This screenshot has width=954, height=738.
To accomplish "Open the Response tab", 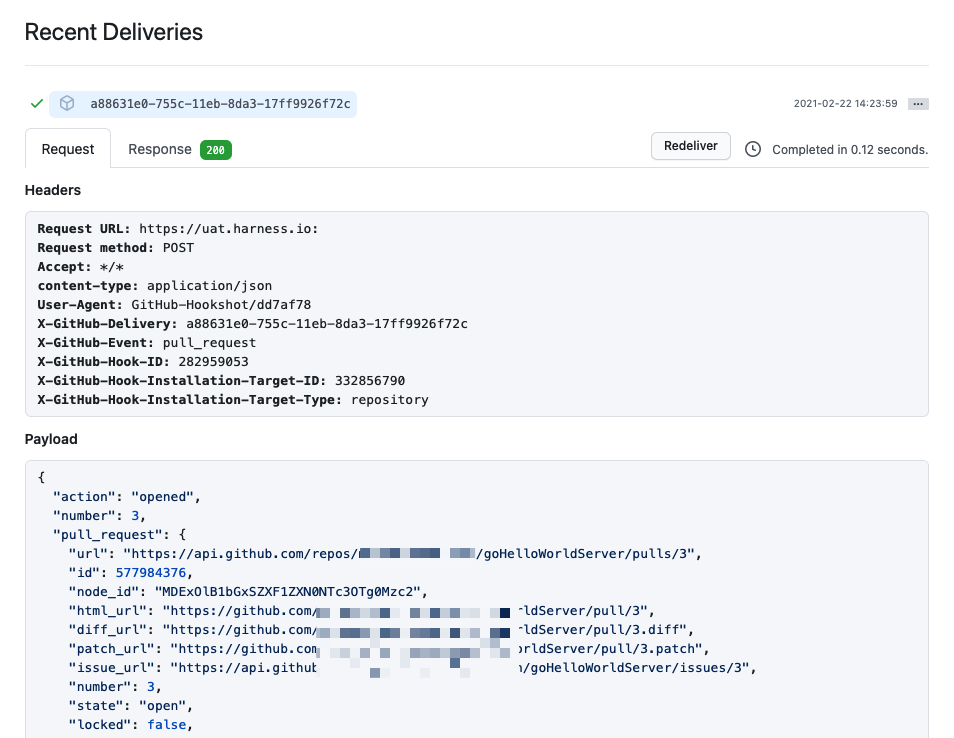I will coord(159,149).
